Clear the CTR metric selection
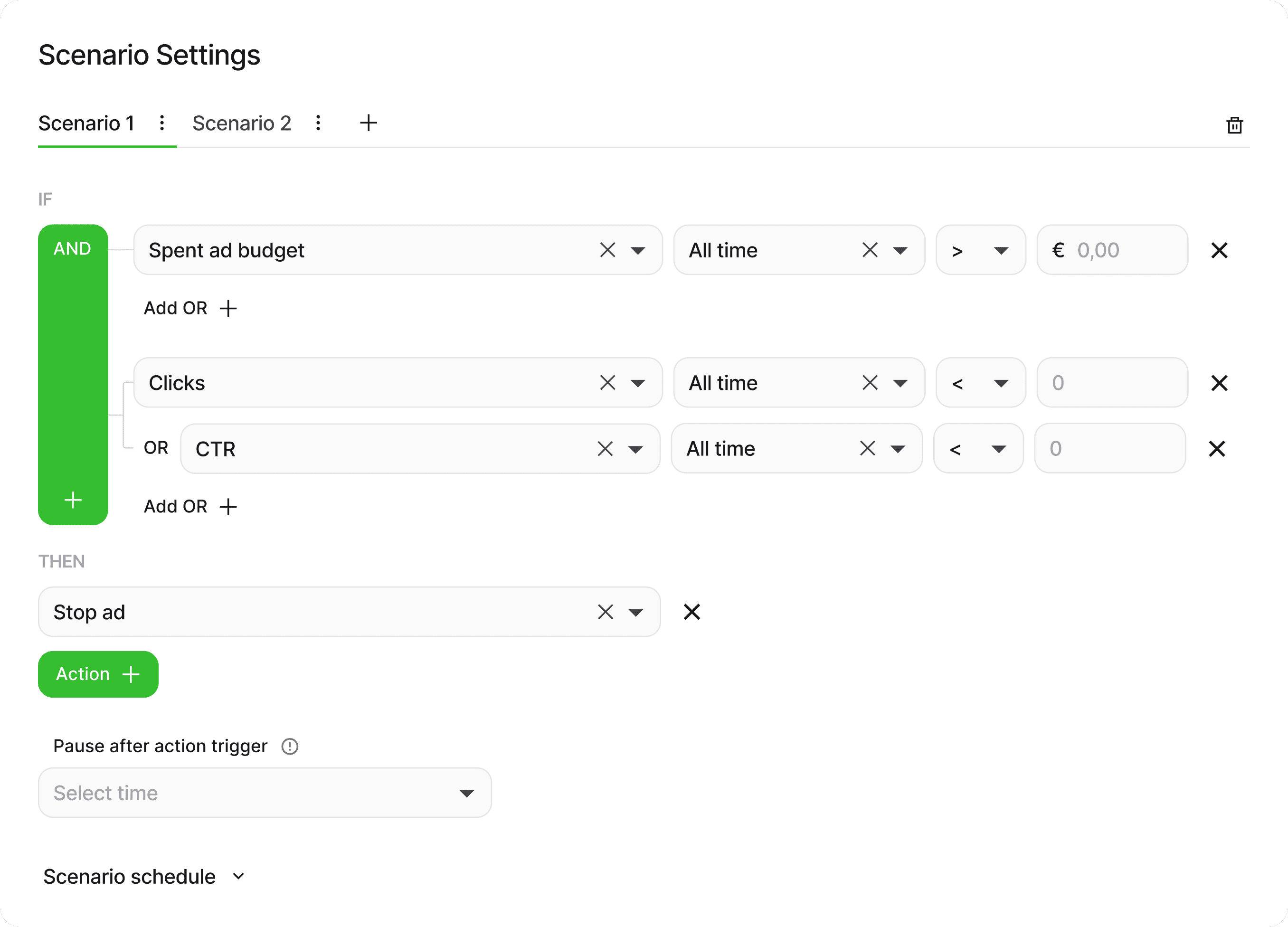 [606, 449]
